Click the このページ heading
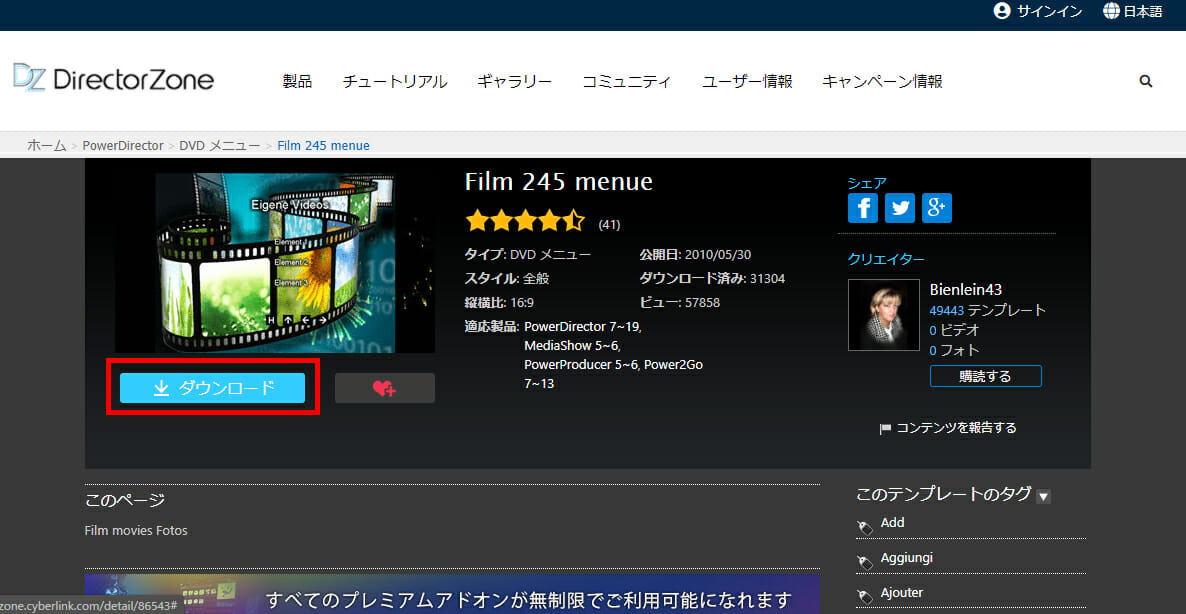The height and width of the screenshot is (614, 1186). [x=125, y=500]
